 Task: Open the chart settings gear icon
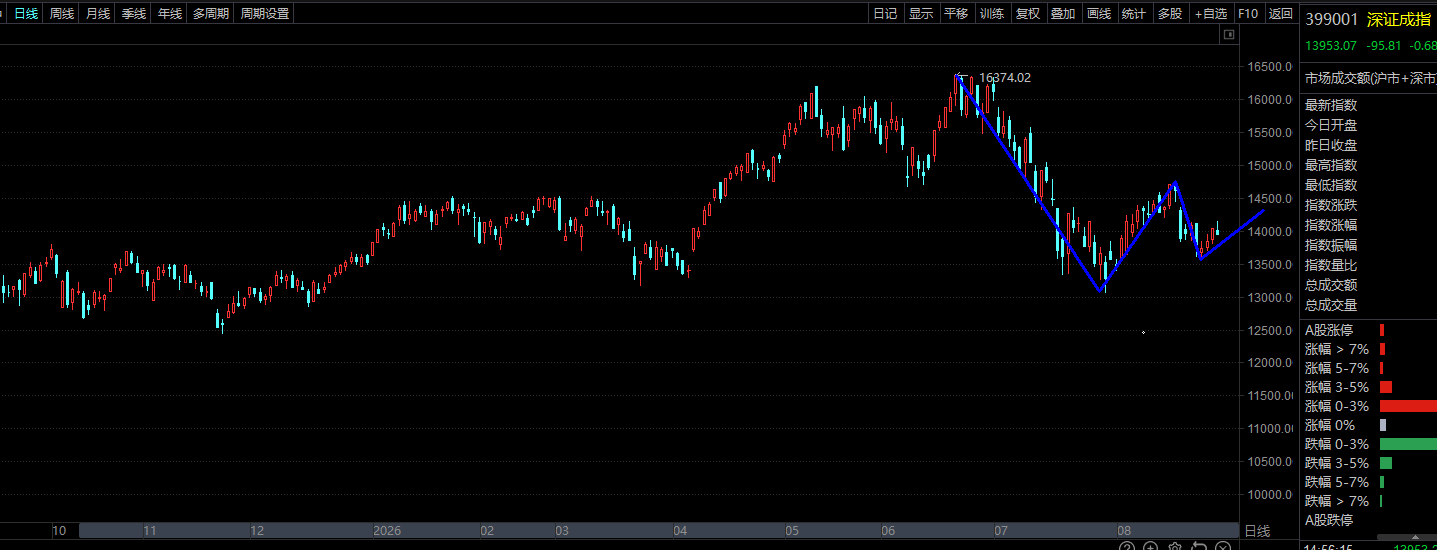[x=1175, y=546]
